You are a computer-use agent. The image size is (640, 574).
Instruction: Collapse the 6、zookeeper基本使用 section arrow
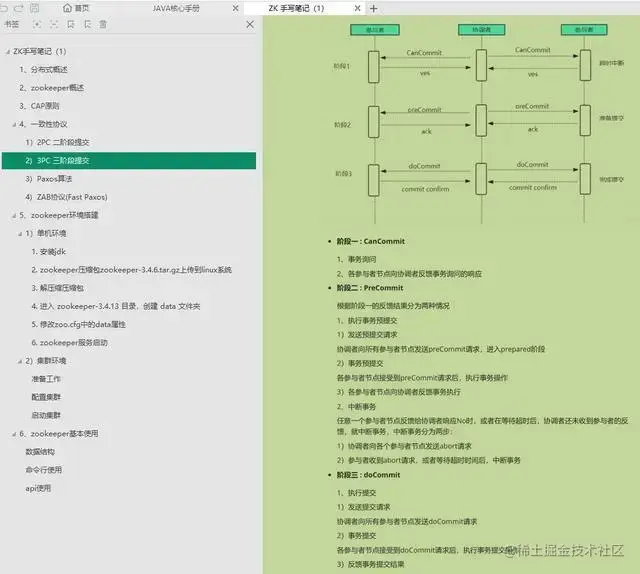tap(14, 434)
